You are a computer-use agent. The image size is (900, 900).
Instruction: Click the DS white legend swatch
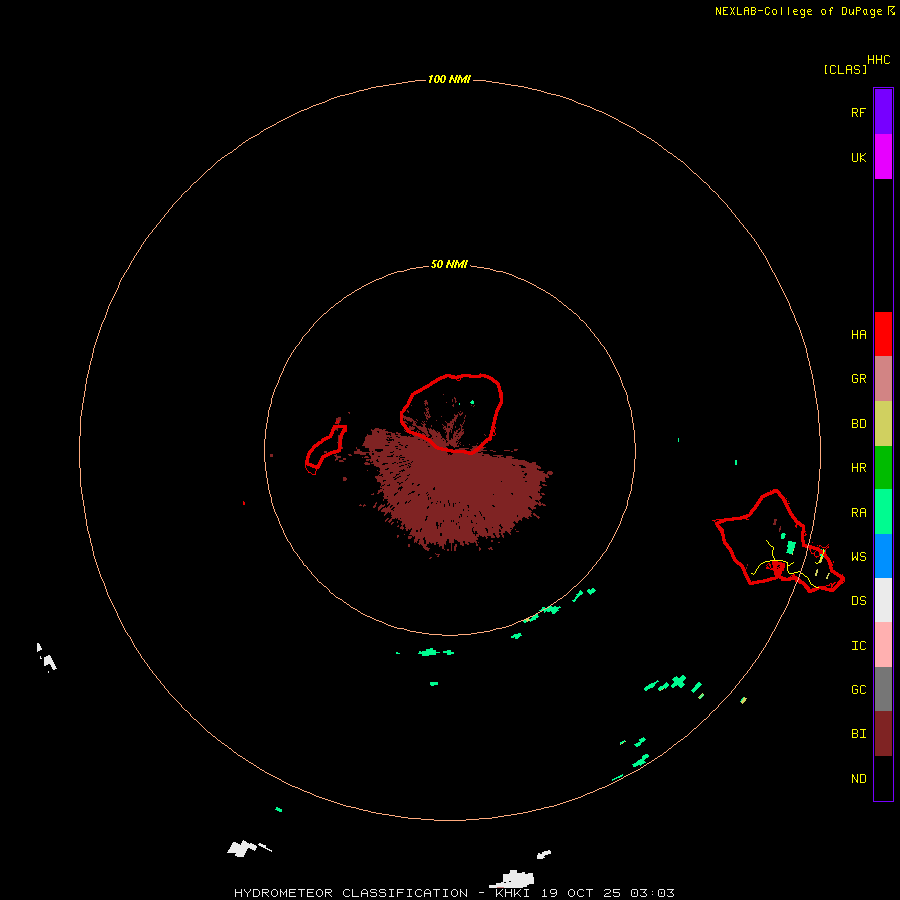click(883, 600)
